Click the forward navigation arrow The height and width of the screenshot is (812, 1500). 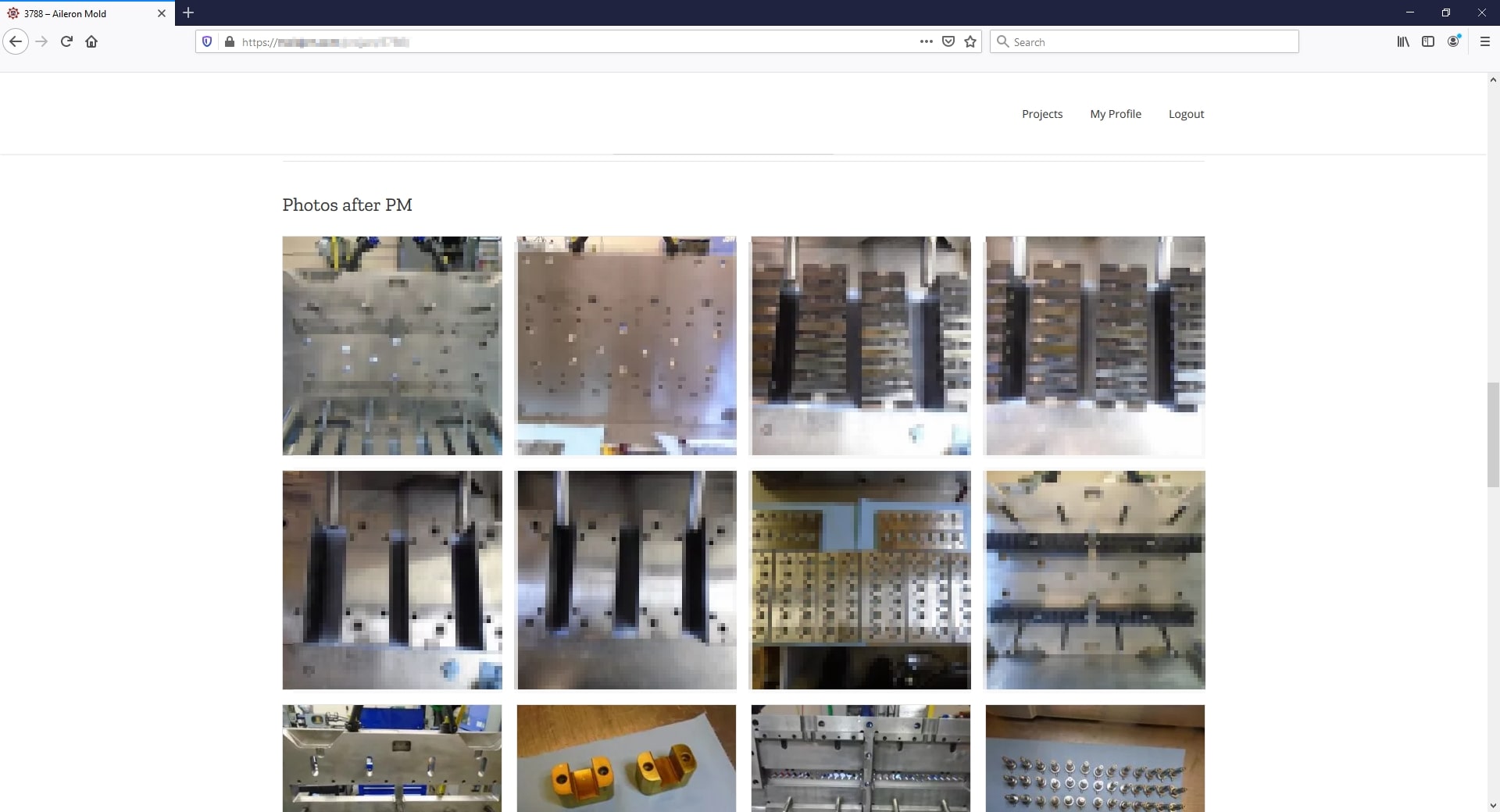(42, 41)
